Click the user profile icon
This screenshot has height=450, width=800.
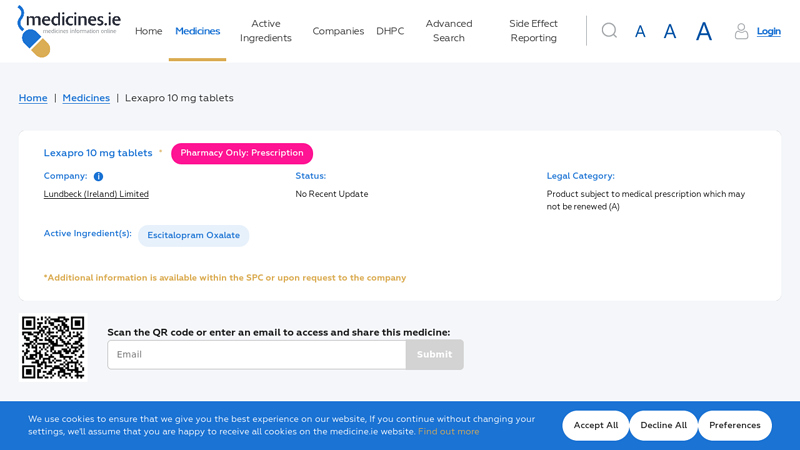741,31
